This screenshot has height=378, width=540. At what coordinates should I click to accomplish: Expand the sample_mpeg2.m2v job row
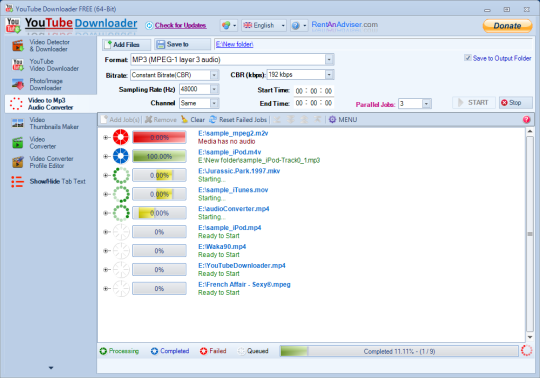pos(106,137)
